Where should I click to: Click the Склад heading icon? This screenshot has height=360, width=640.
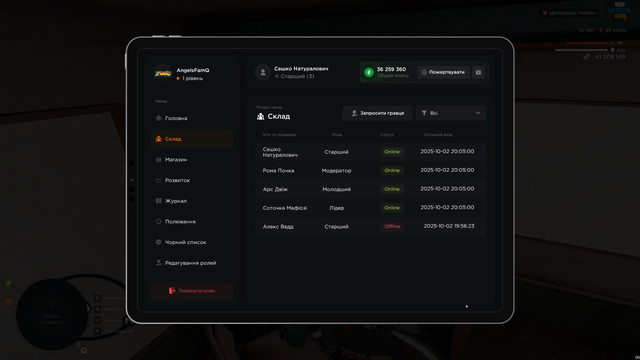(260, 116)
